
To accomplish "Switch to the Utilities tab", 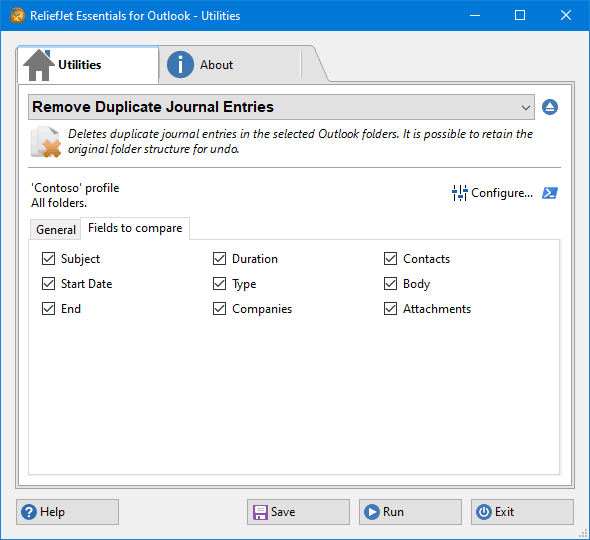I will 88,65.
